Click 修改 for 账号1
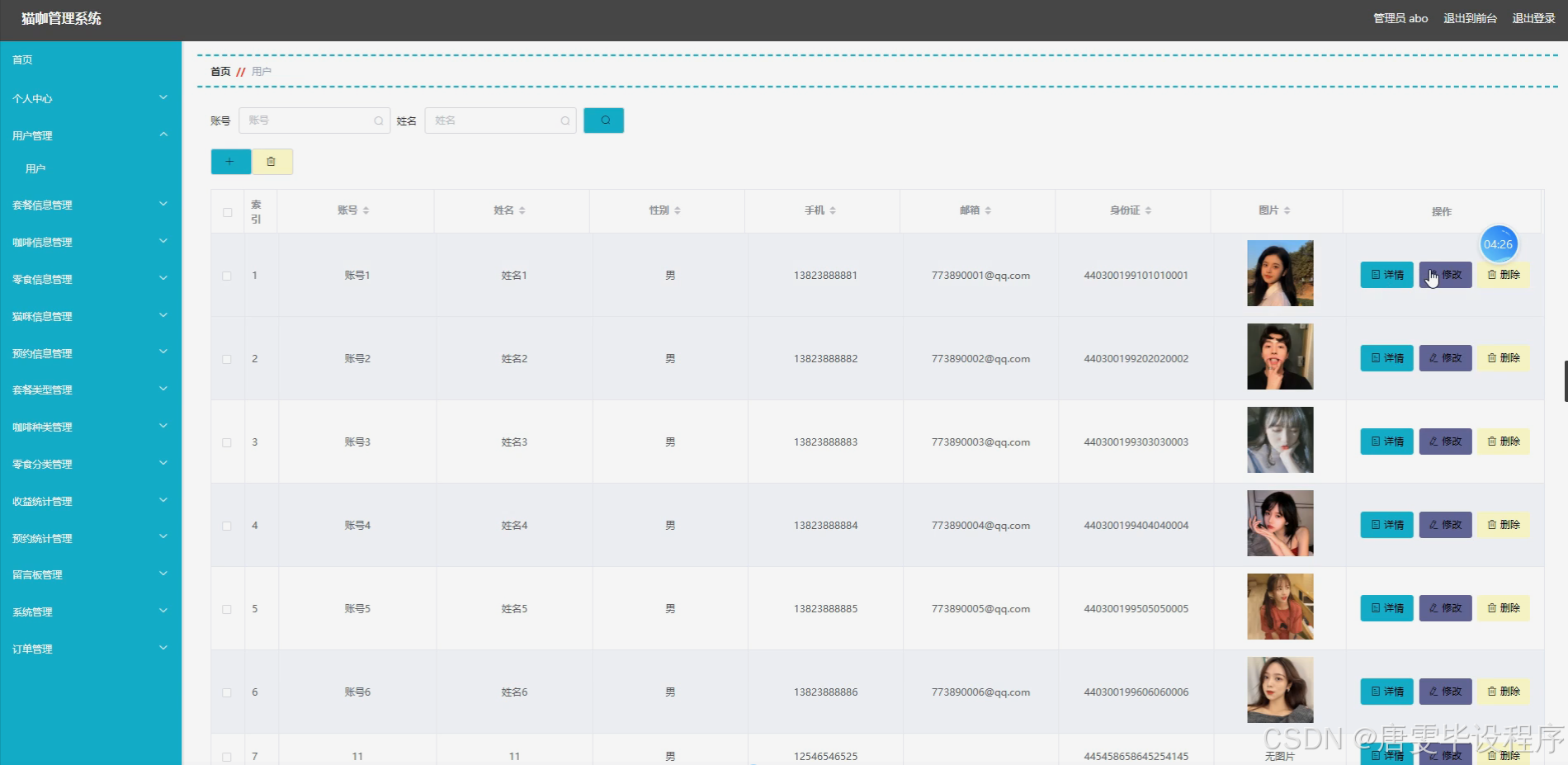Screen dimensions: 1568x765 tap(1445, 275)
